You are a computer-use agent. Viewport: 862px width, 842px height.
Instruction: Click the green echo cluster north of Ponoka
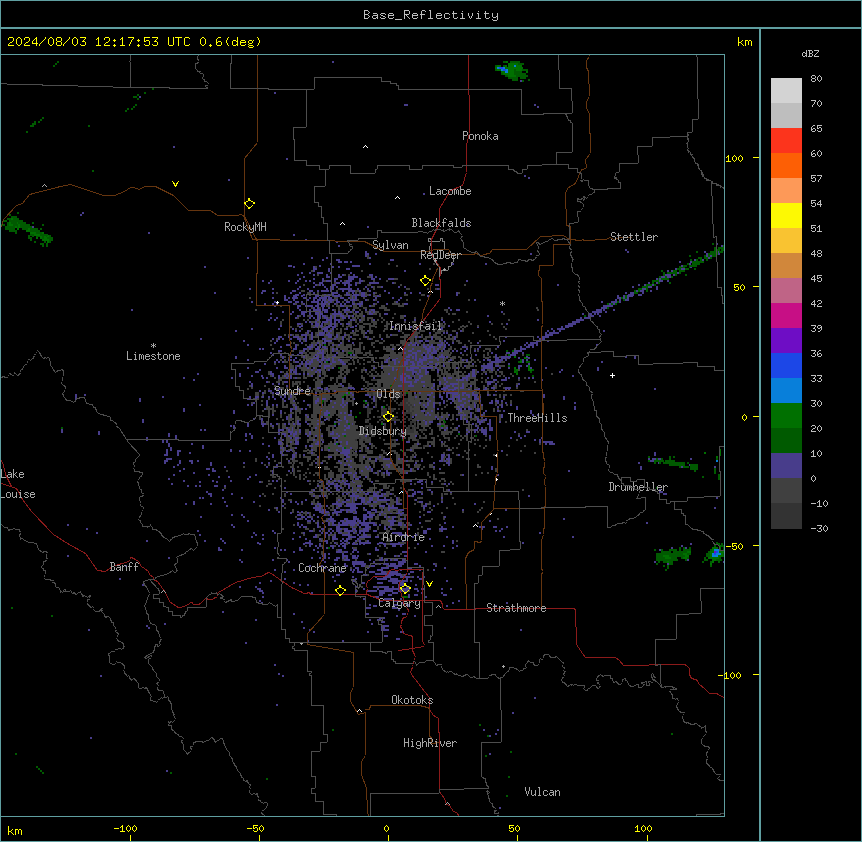[512, 71]
